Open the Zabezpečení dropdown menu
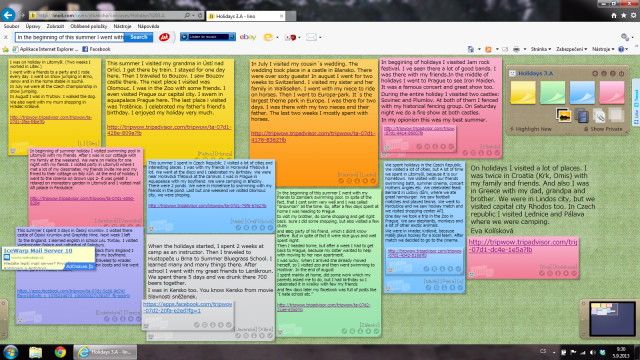 [x=571, y=49]
